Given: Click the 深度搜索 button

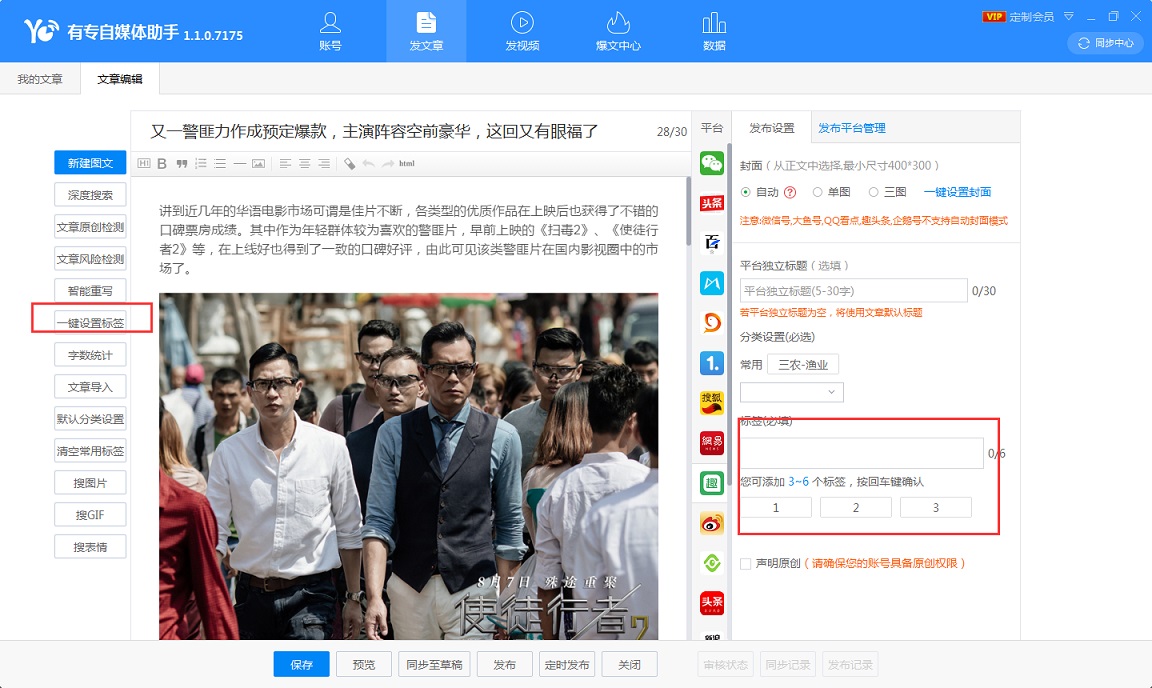Looking at the screenshot, I should click(x=90, y=195).
